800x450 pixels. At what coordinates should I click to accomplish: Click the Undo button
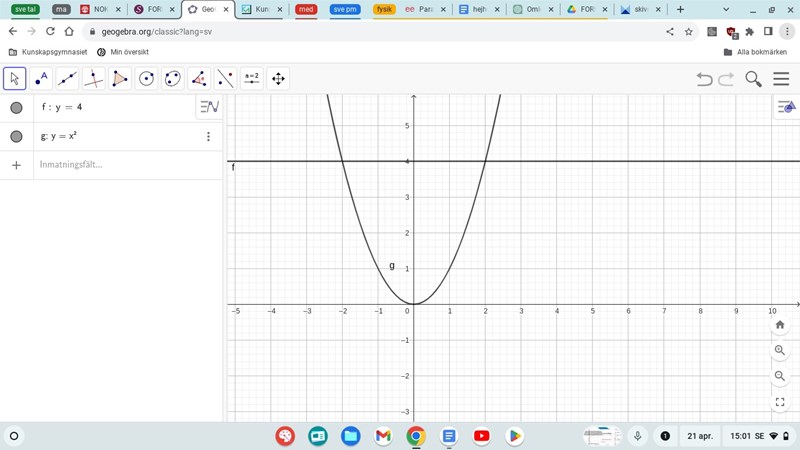(704, 79)
